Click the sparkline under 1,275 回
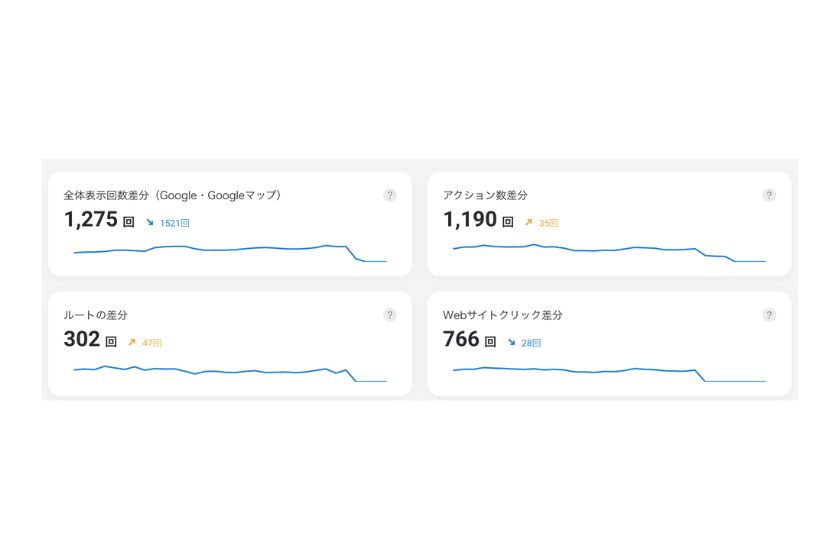This screenshot has height=560, width=840. click(x=230, y=253)
